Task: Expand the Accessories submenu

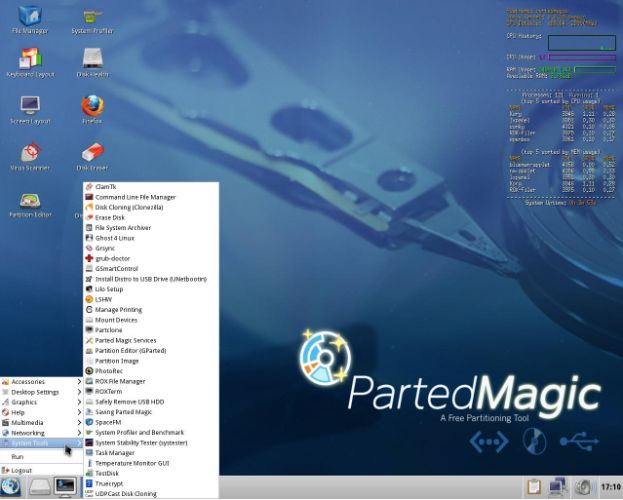Action: pos(41,382)
